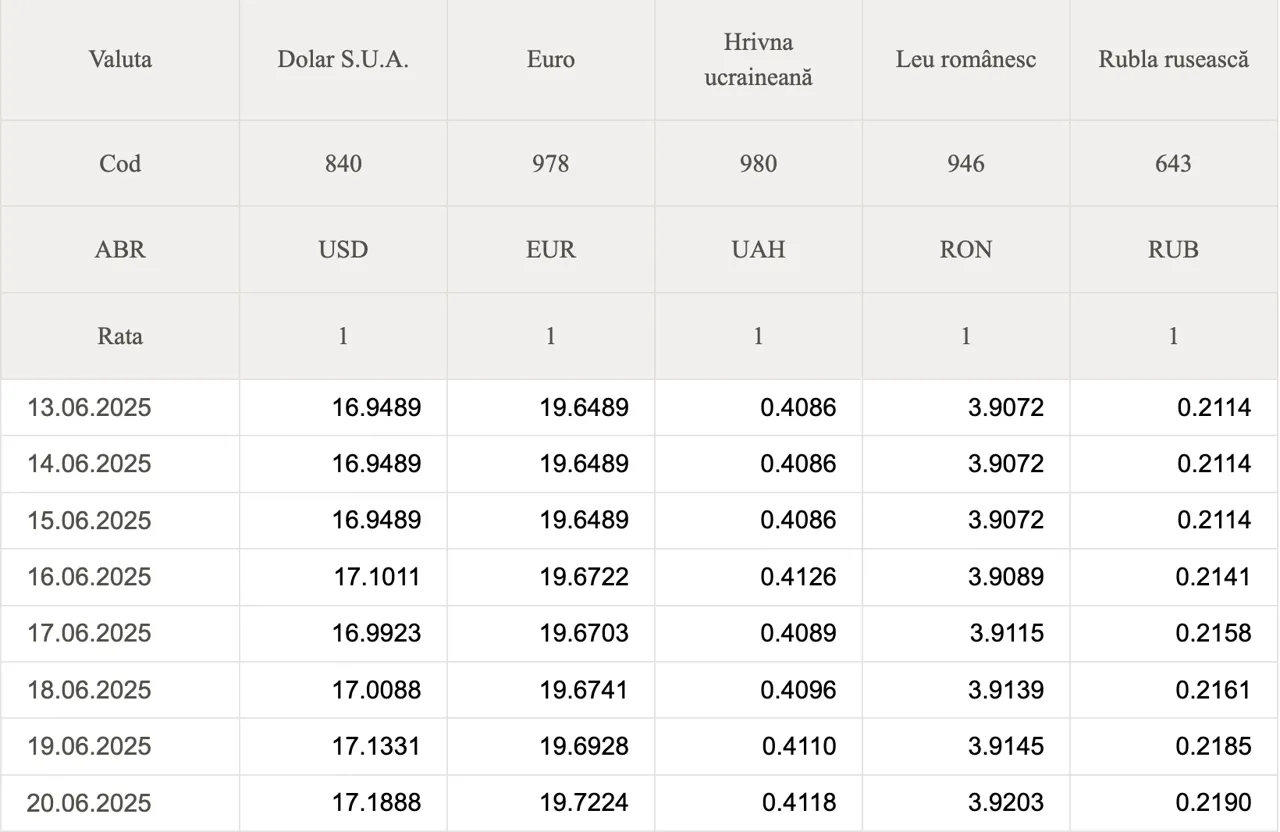Screen dimensions: 1280x832
Task: Click the date 16.06.2025 cell
Action: (x=89, y=577)
